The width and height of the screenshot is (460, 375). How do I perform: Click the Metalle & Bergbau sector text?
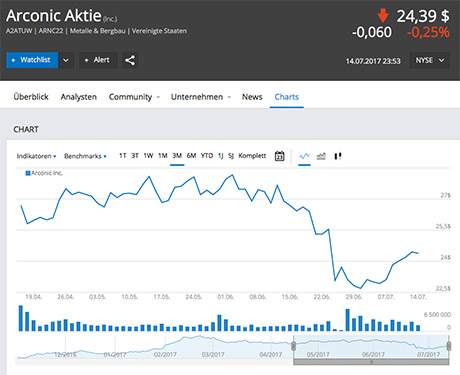98,31
